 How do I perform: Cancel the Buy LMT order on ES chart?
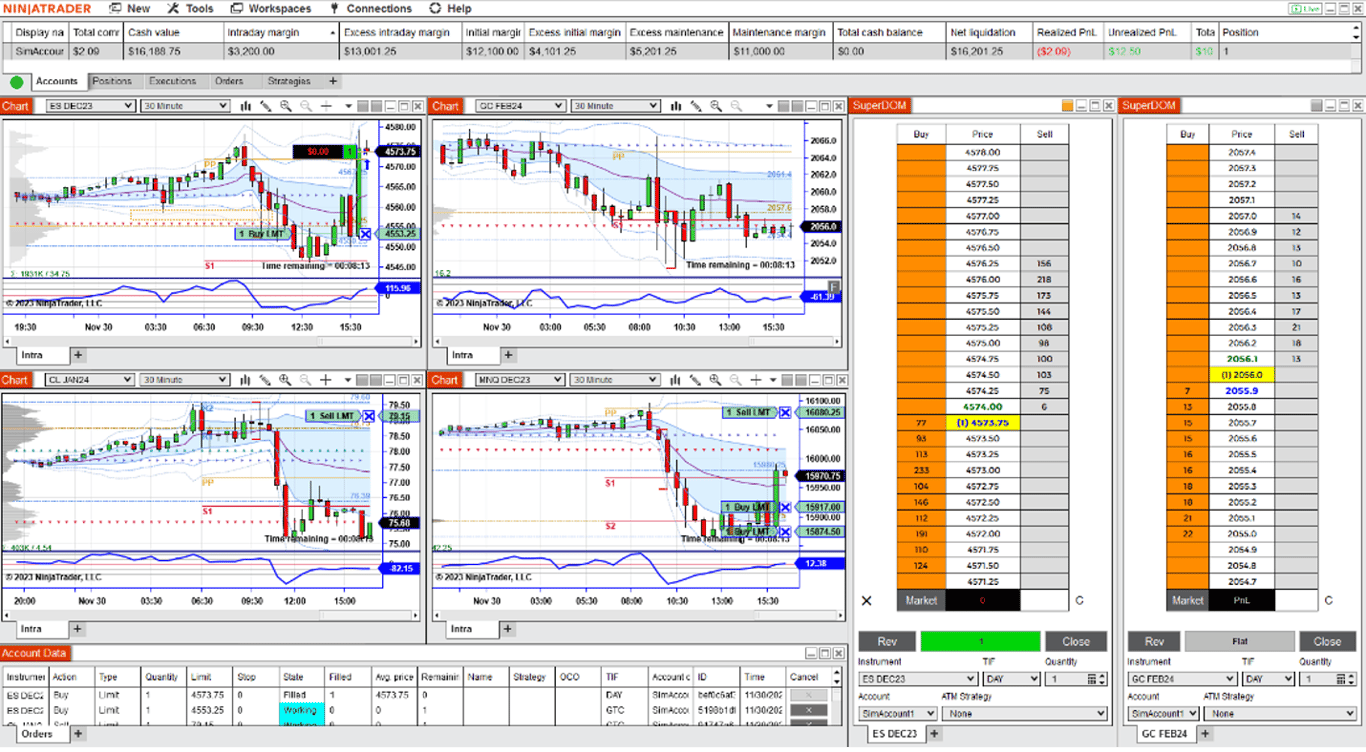[x=365, y=234]
